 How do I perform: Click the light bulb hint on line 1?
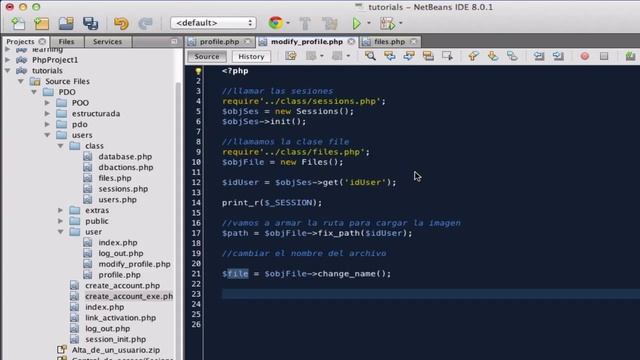click(x=198, y=71)
